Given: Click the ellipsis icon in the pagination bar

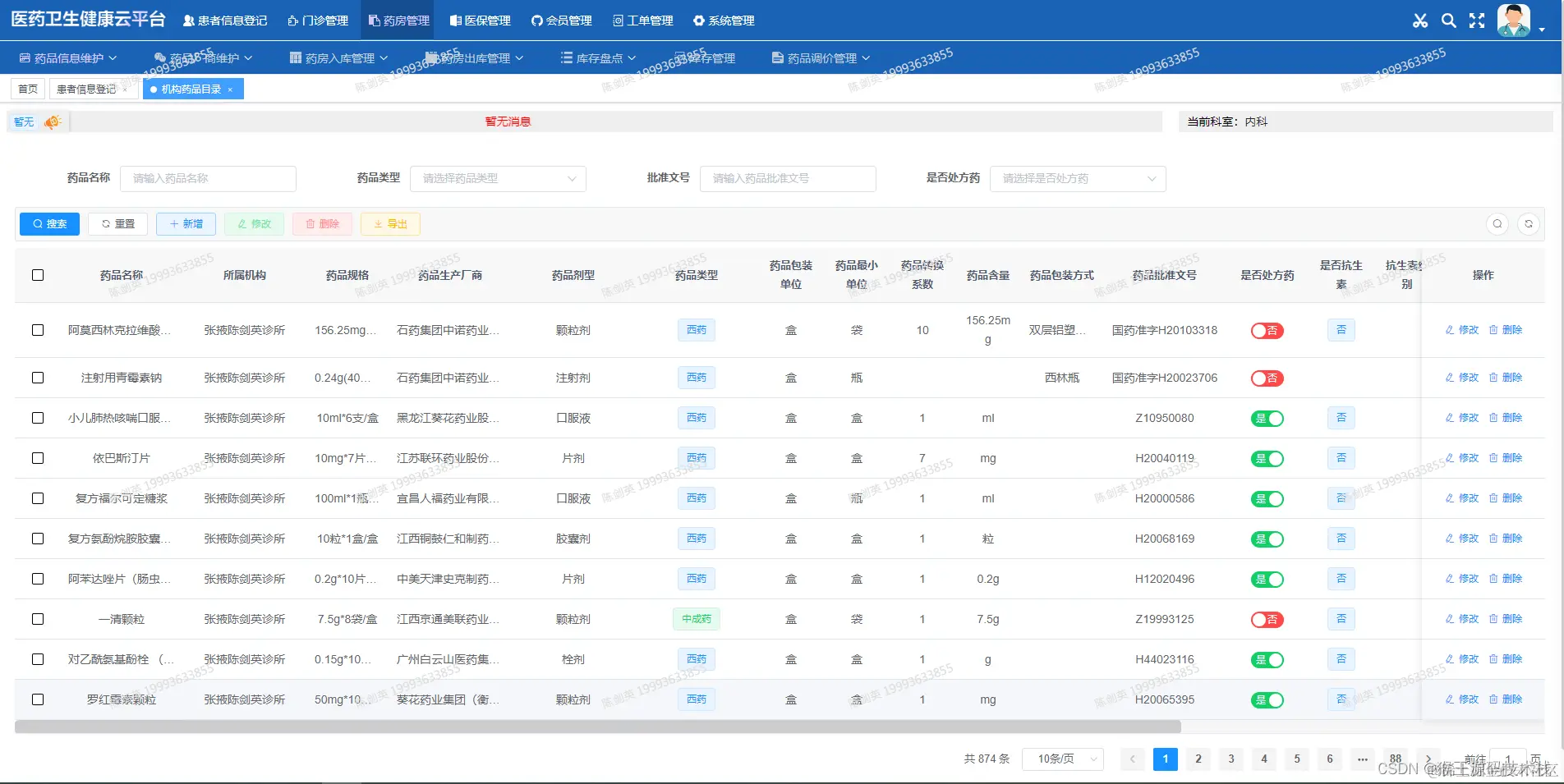Looking at the screenshot, I should 1362,759.
